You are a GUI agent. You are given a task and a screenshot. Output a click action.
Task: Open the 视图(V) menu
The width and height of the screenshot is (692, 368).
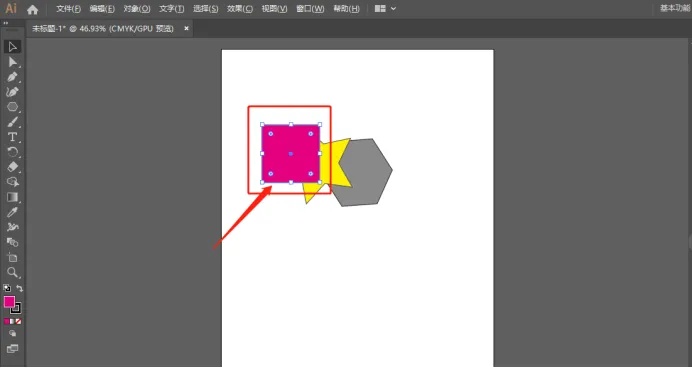[x=275, y=9]
